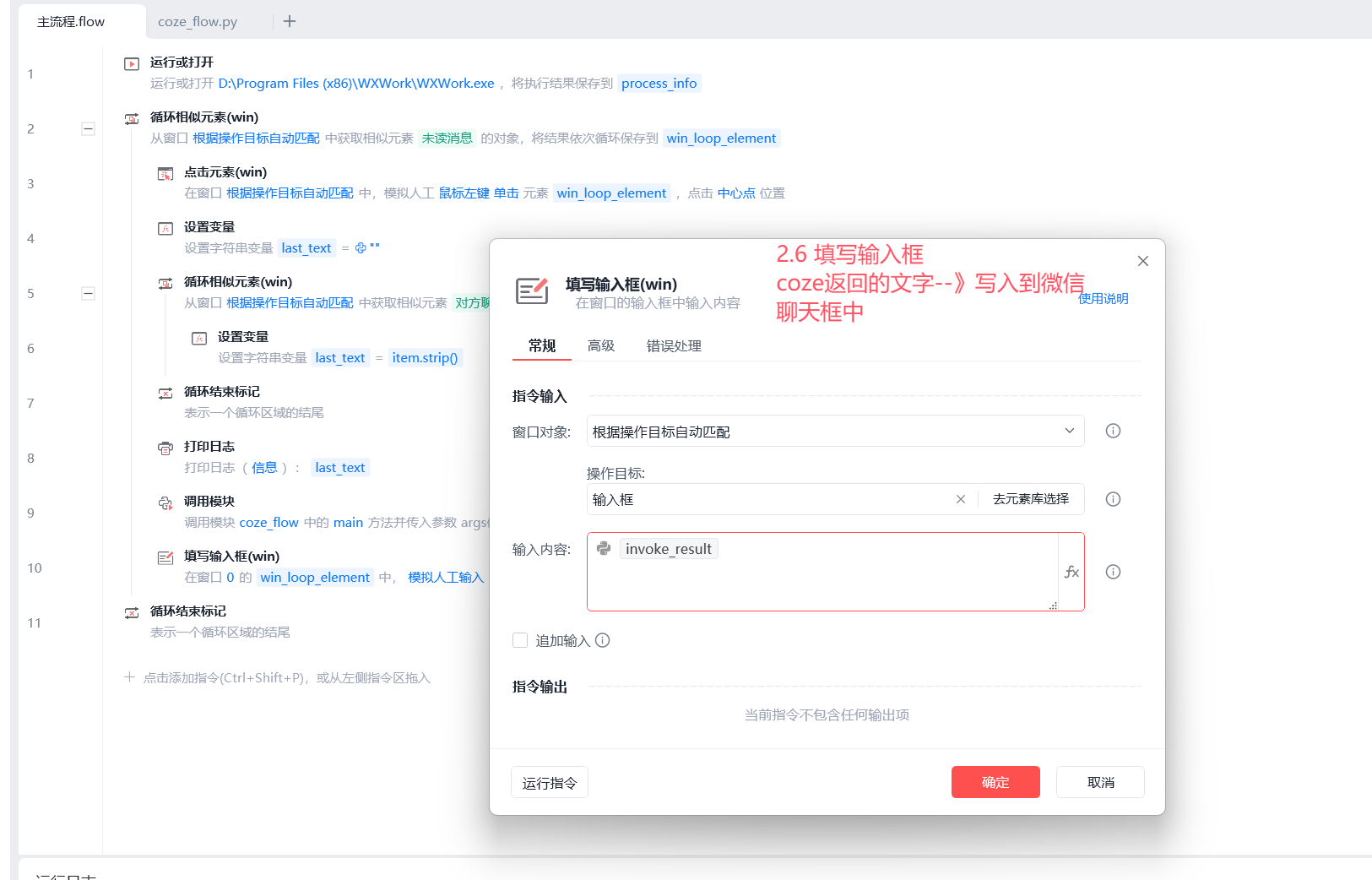
Task: Click the 去元素库选择 button
Action: point(1031,499)
